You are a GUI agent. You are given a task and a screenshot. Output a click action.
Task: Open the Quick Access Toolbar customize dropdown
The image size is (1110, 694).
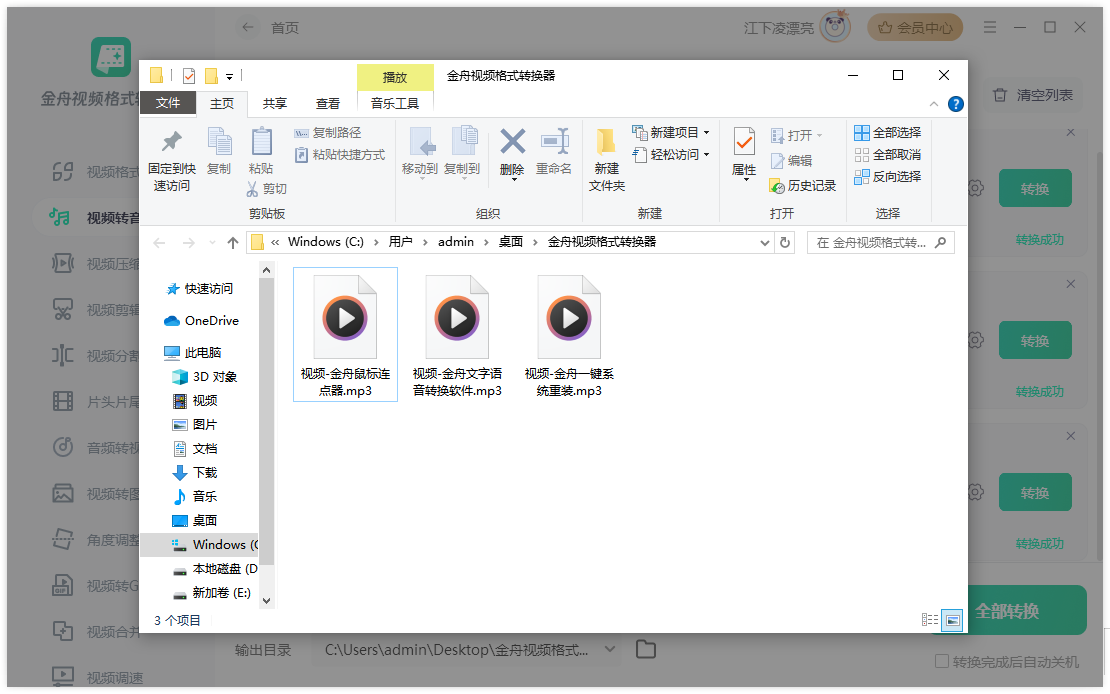[229, 76]
